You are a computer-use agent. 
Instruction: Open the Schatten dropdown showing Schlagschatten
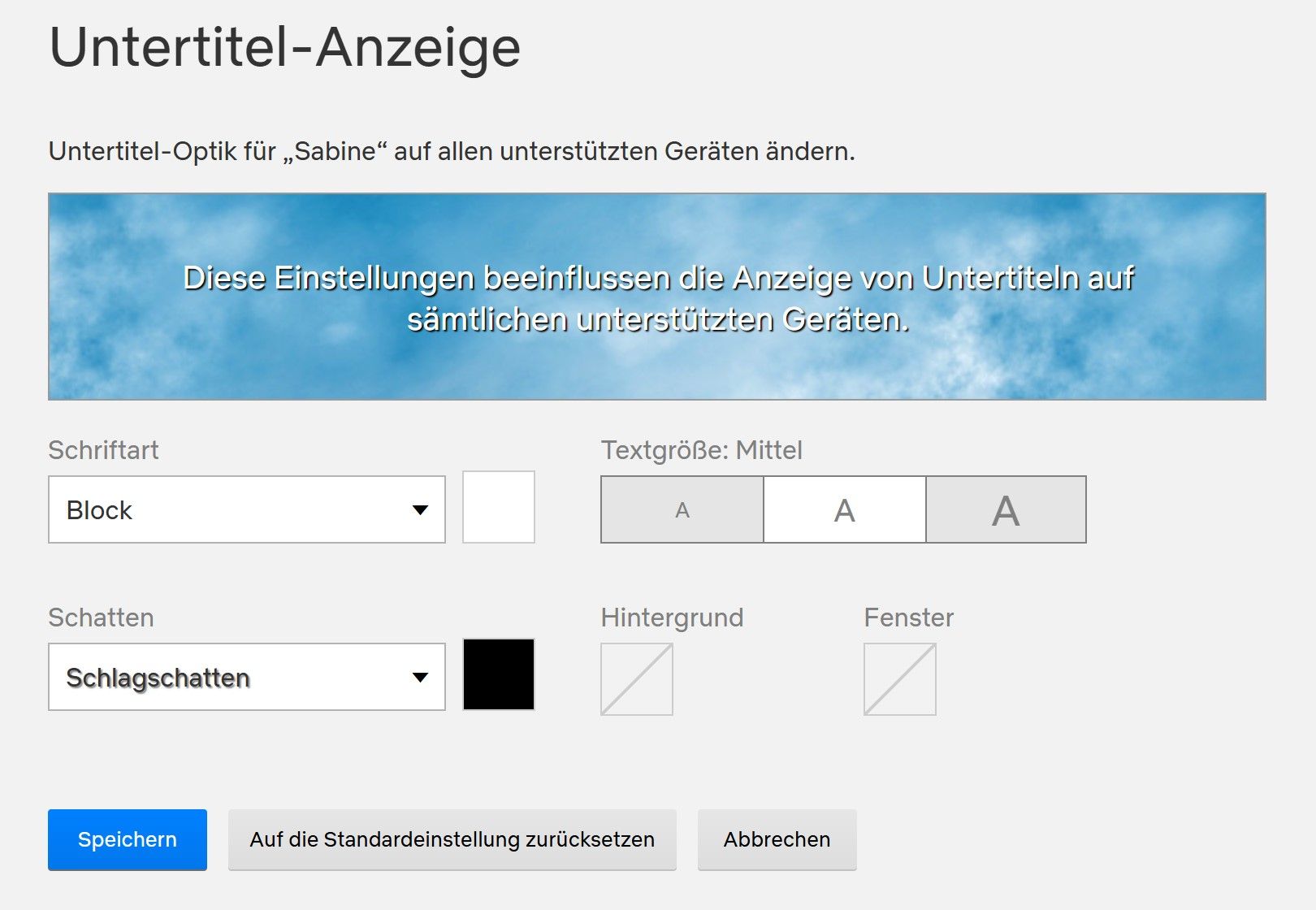pos(247,677)
